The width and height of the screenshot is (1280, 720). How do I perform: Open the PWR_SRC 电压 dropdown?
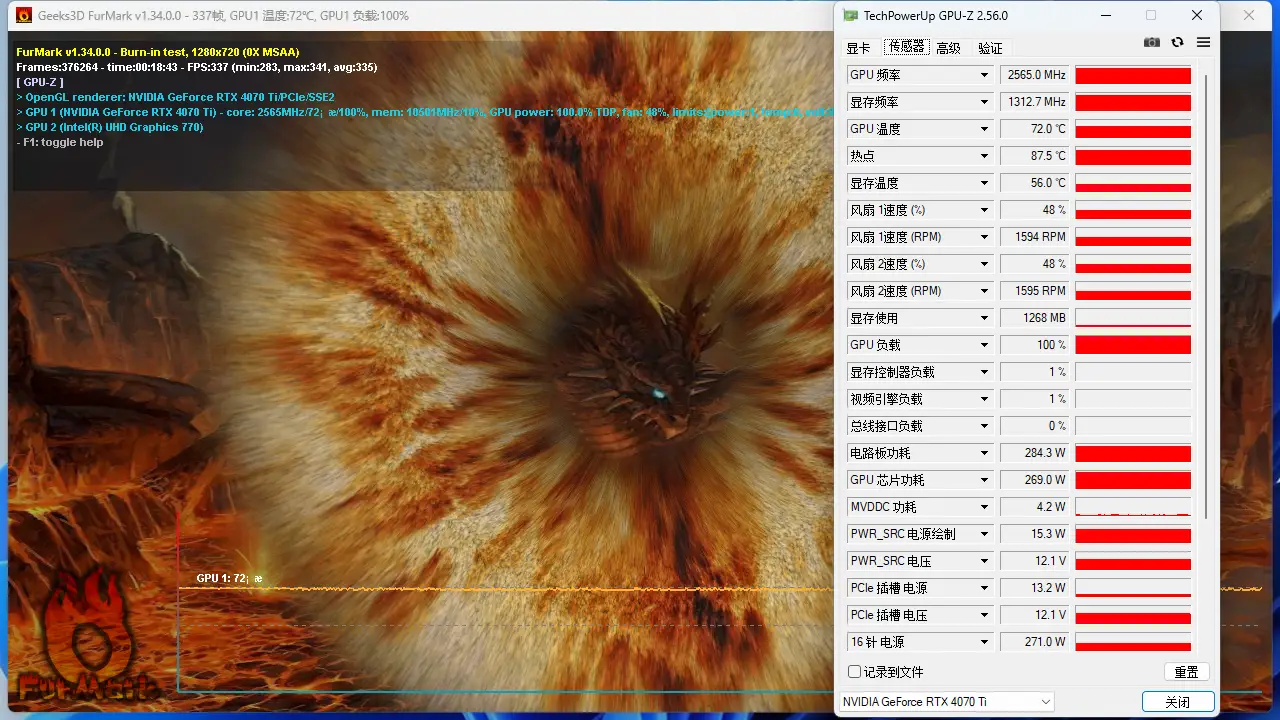click(984, 561)
